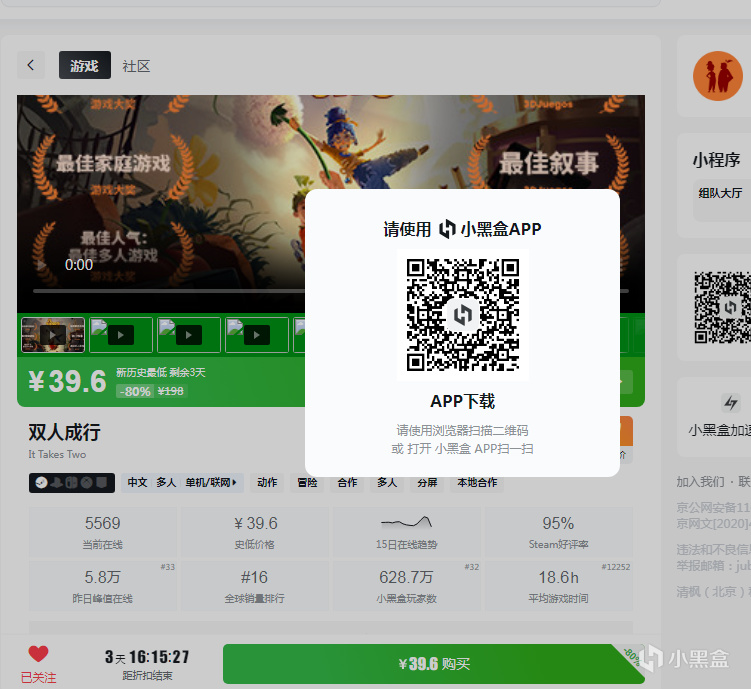The width and height of the screenshot is (751, 689).
Task: Click the 5569 当前在线 stat
Action: [x=102, y=533]
